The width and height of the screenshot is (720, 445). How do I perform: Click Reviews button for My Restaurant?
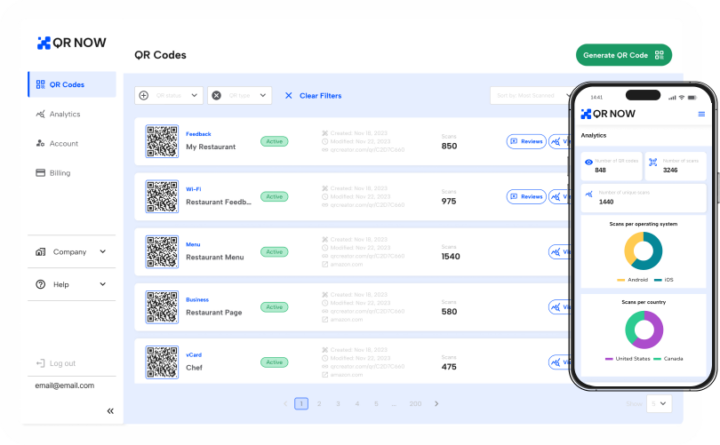click(x=526, y=141)
